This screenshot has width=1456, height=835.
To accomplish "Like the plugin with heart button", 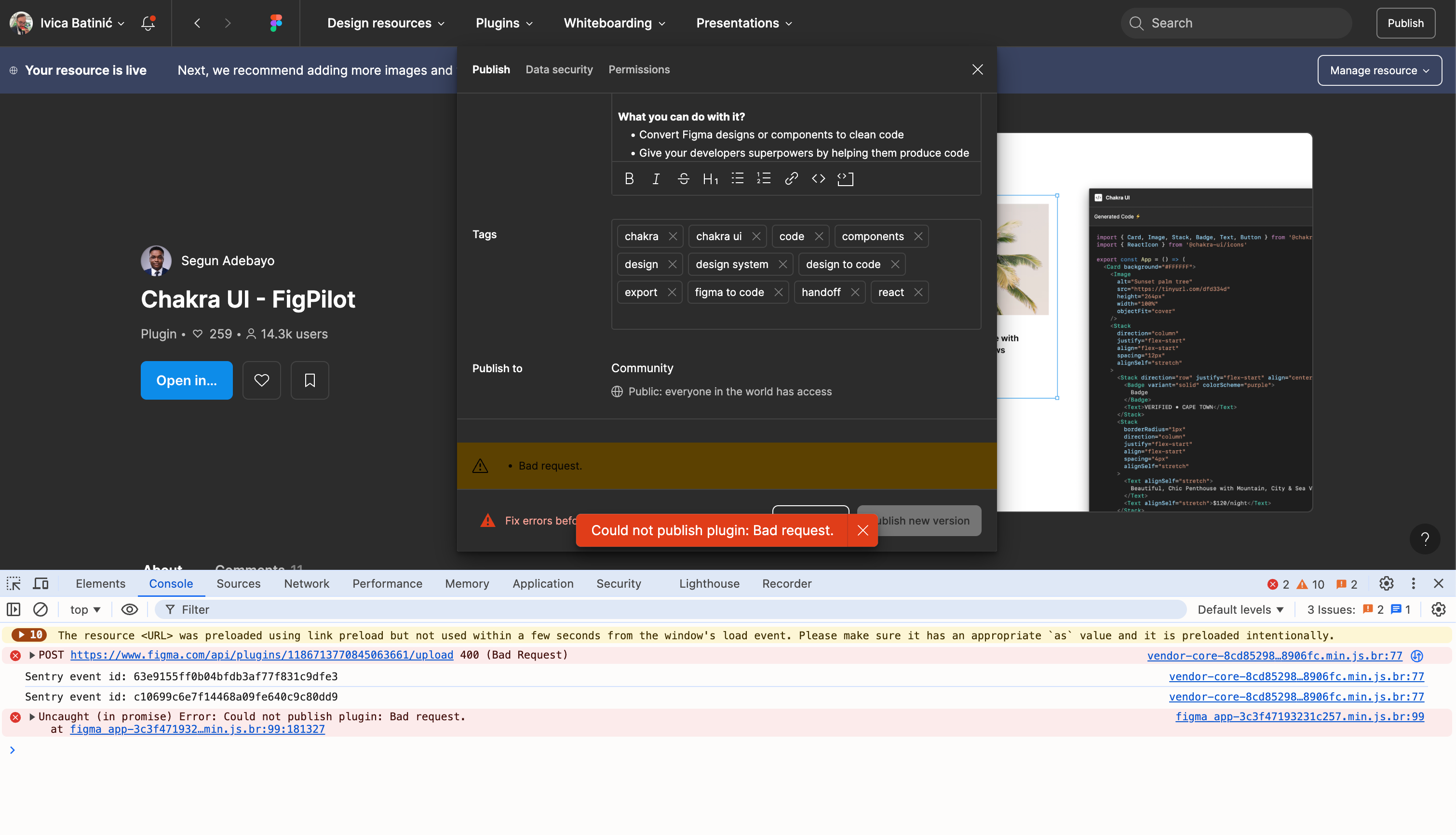I will (261, 380).
